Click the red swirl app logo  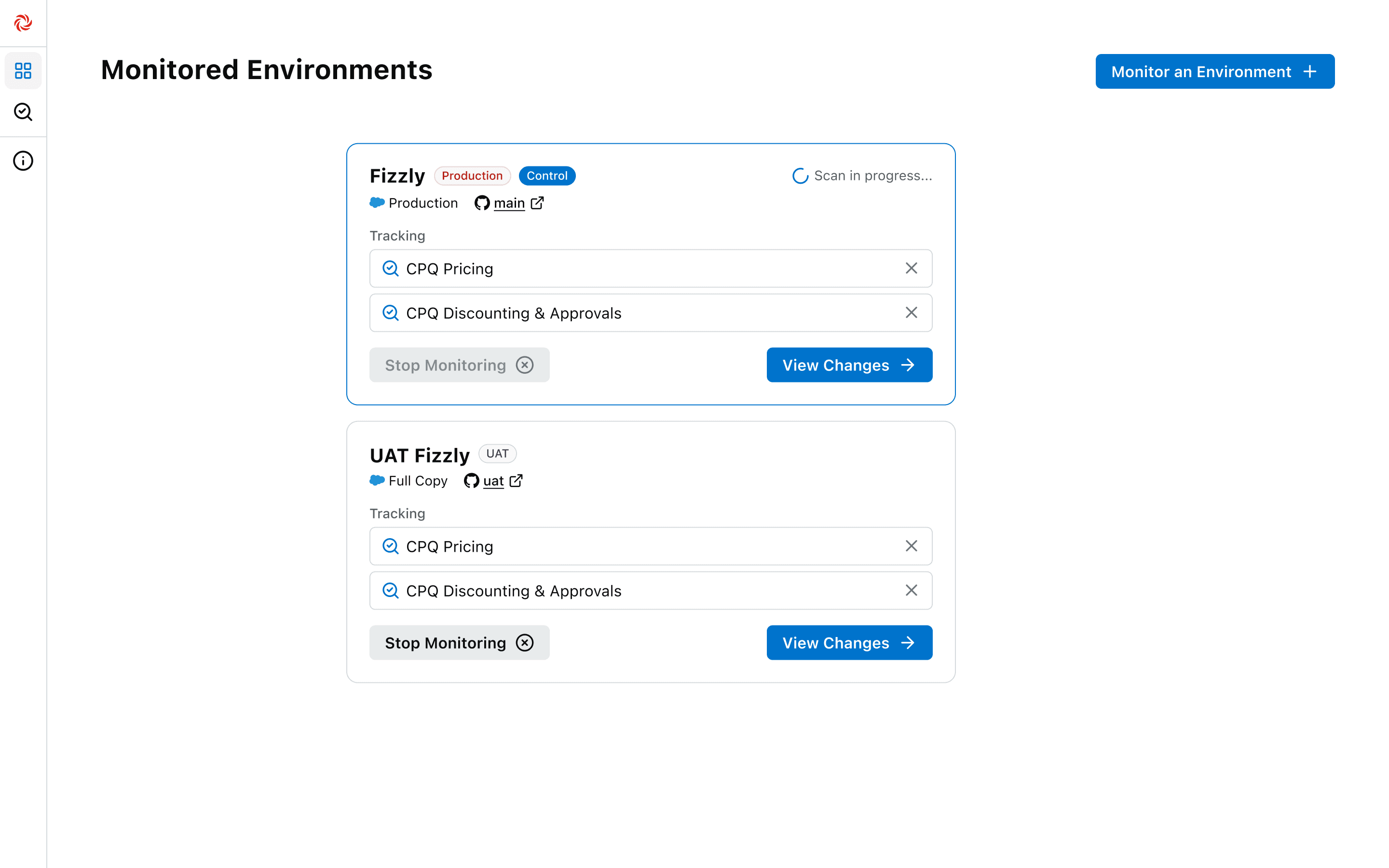click(23, 23)
